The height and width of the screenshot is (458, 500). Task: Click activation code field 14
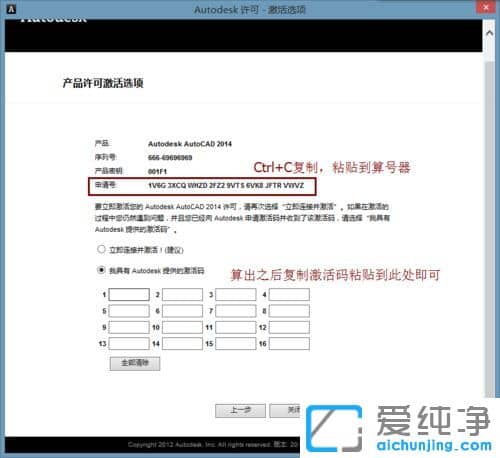point(182,344)
